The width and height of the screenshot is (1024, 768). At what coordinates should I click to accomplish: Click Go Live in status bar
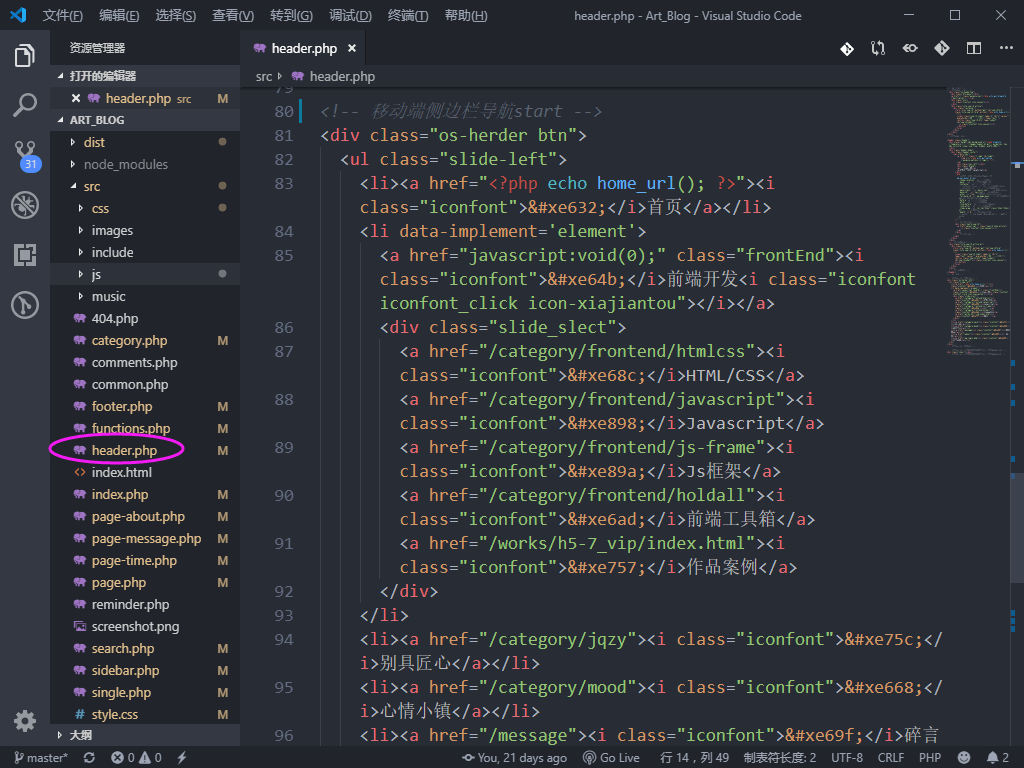[611, 758]
